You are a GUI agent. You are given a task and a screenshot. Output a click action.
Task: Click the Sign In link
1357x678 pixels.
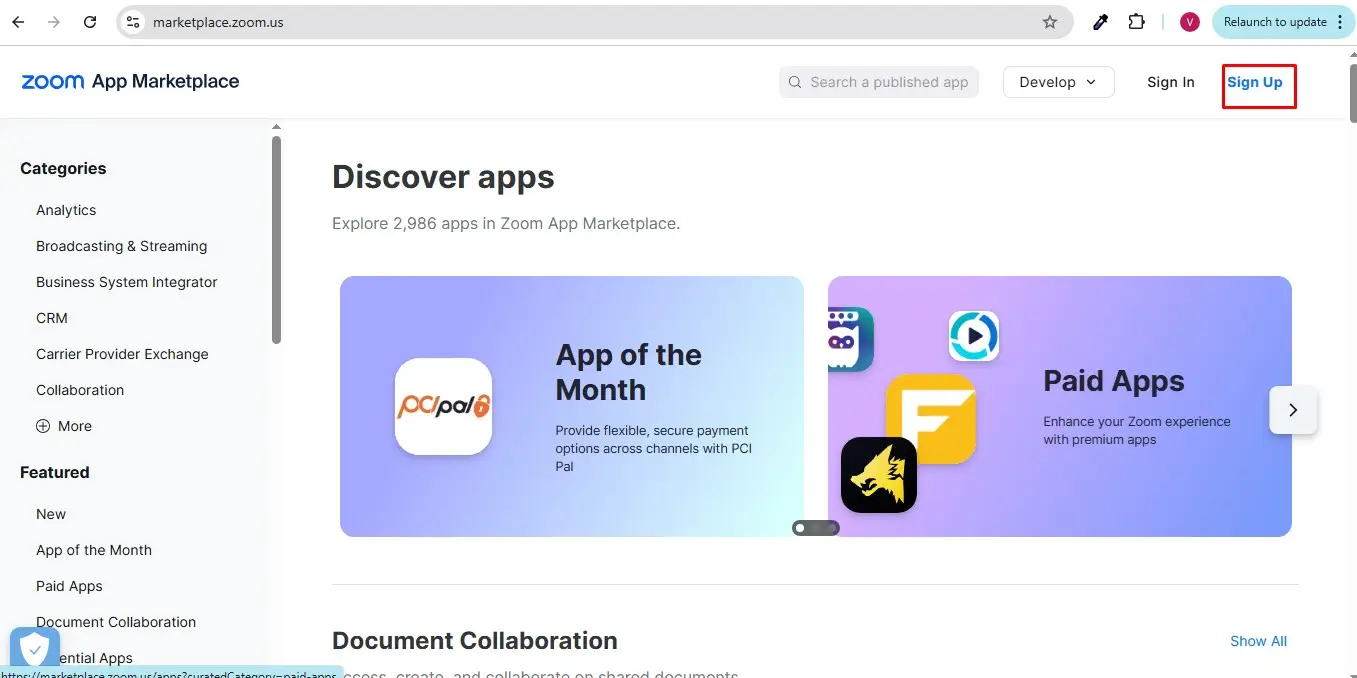tap(1170, 82)
